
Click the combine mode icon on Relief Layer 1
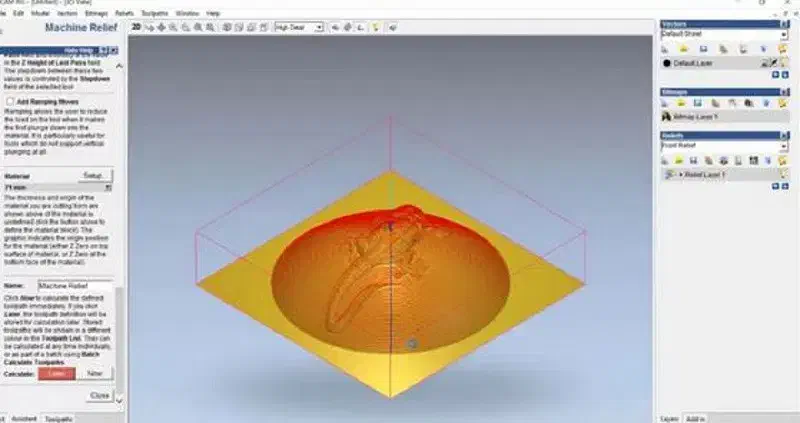669,175
